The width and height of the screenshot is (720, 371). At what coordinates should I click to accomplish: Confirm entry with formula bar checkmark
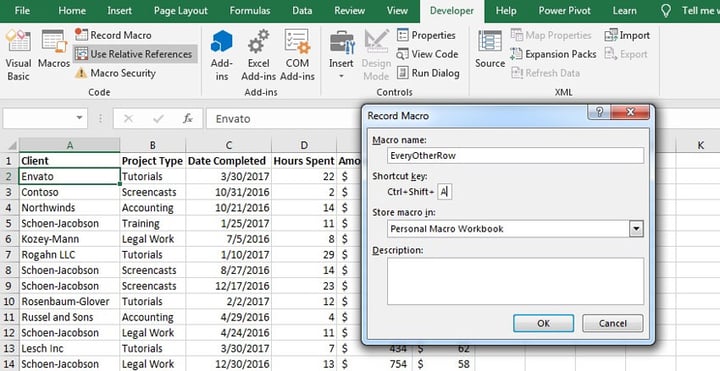coord(158,119)
